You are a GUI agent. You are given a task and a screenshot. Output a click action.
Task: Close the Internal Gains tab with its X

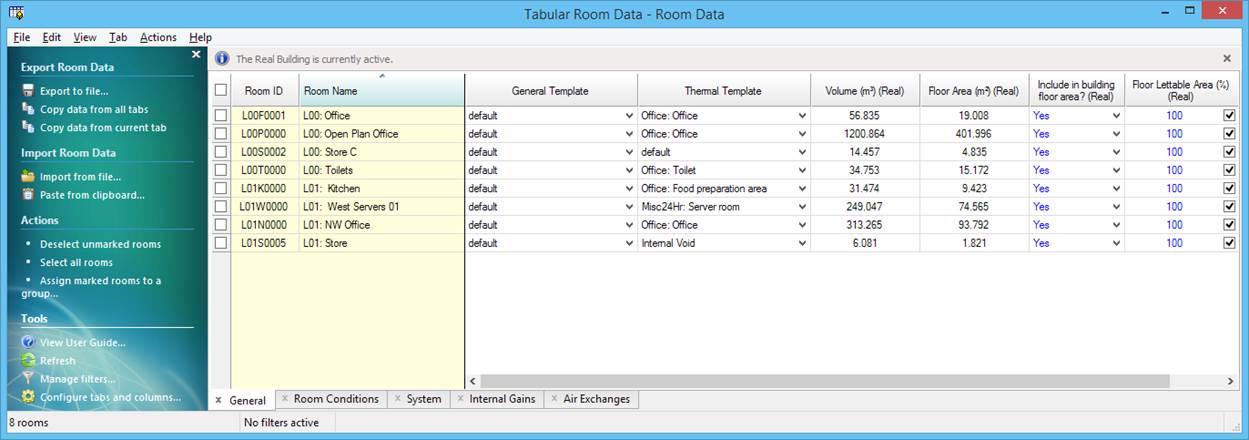click(459, 399)
